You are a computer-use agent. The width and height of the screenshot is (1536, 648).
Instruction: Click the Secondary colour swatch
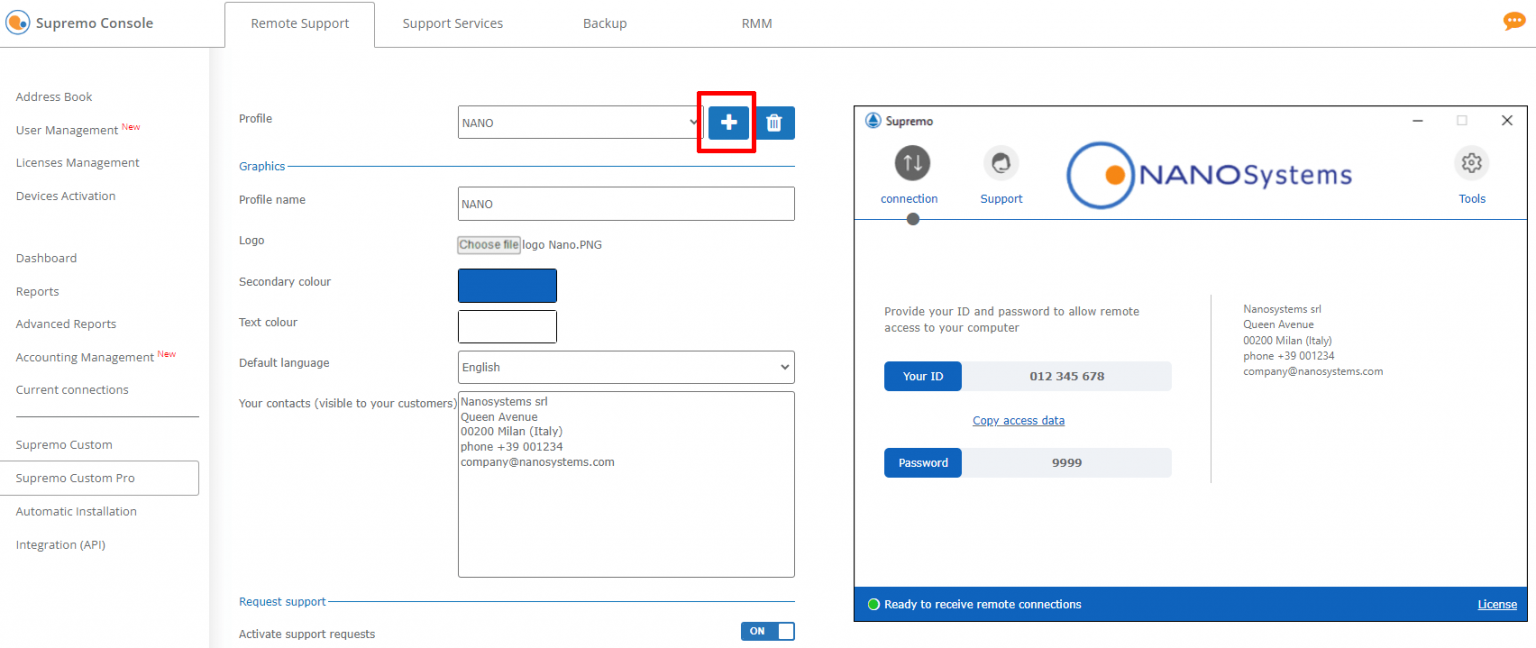coord(507,285)
